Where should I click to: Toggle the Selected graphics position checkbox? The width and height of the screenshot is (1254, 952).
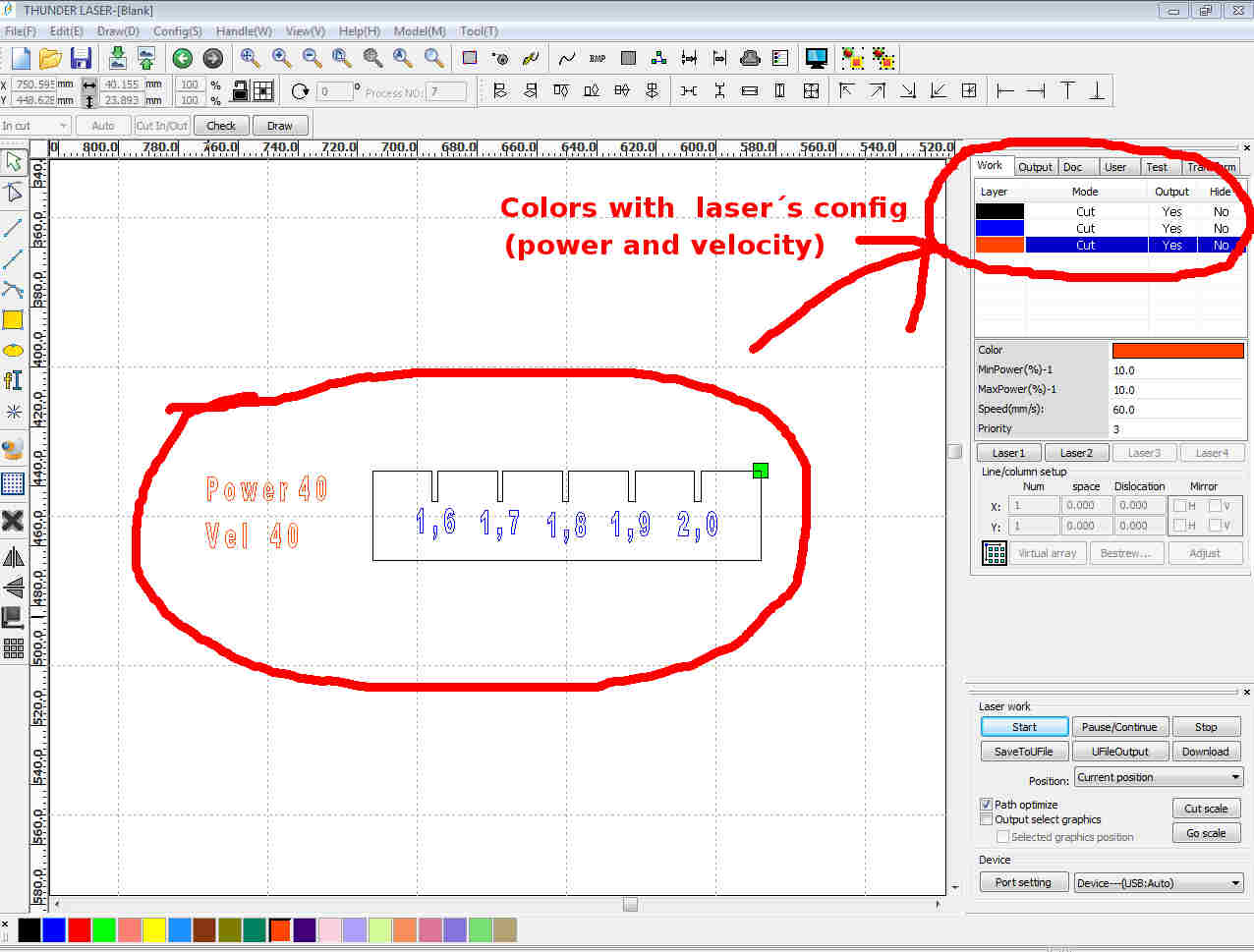[x=1002, y=836]
